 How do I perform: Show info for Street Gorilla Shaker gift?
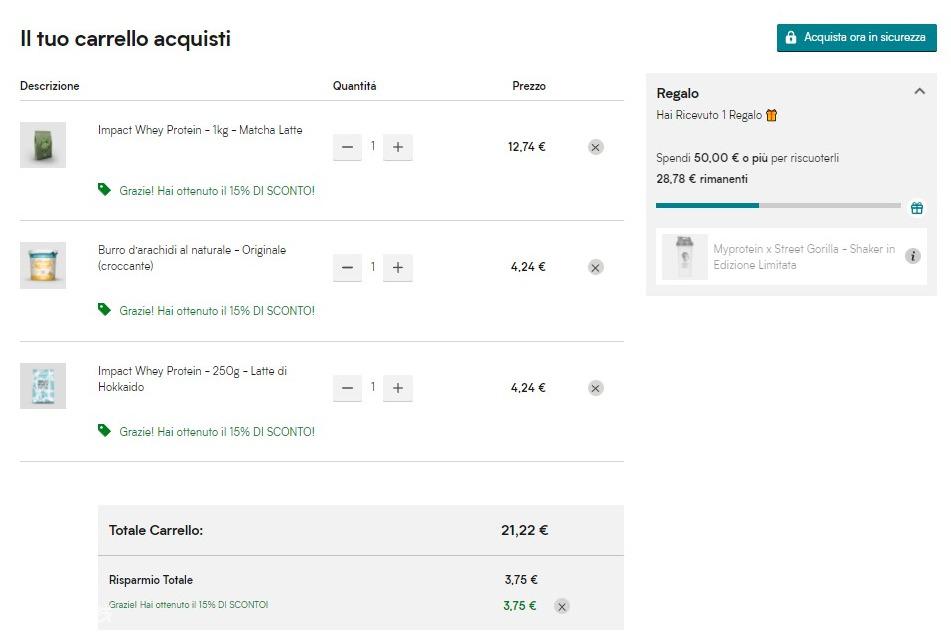coord(913,256)
